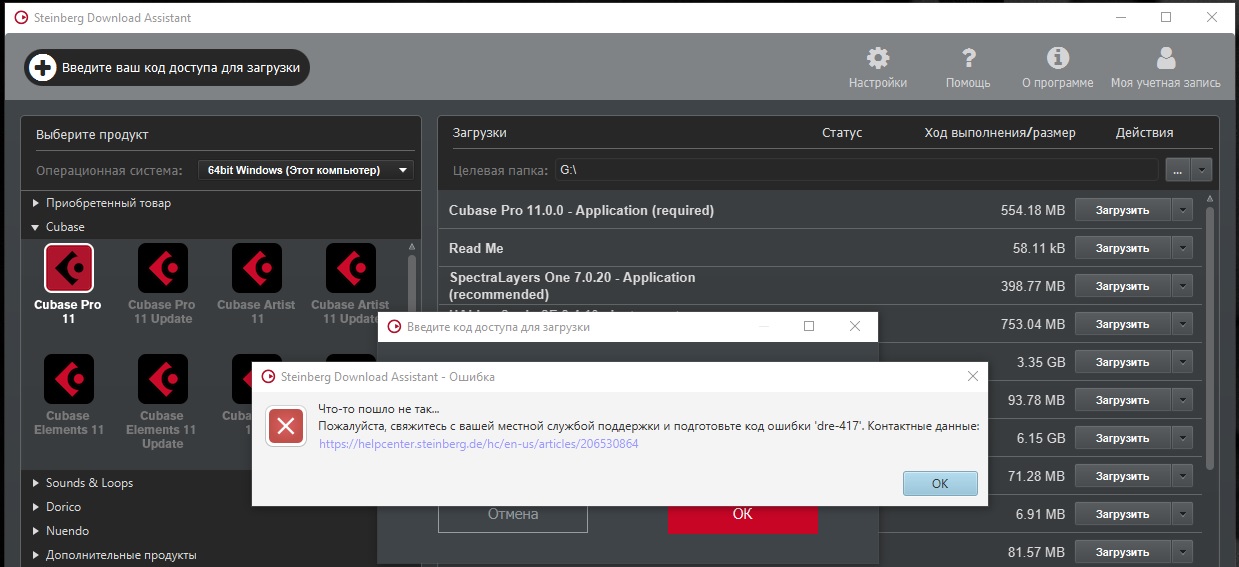Click the Settings gear icon
This screenshot has width=1239, height=567.
[x=877, y=58]
